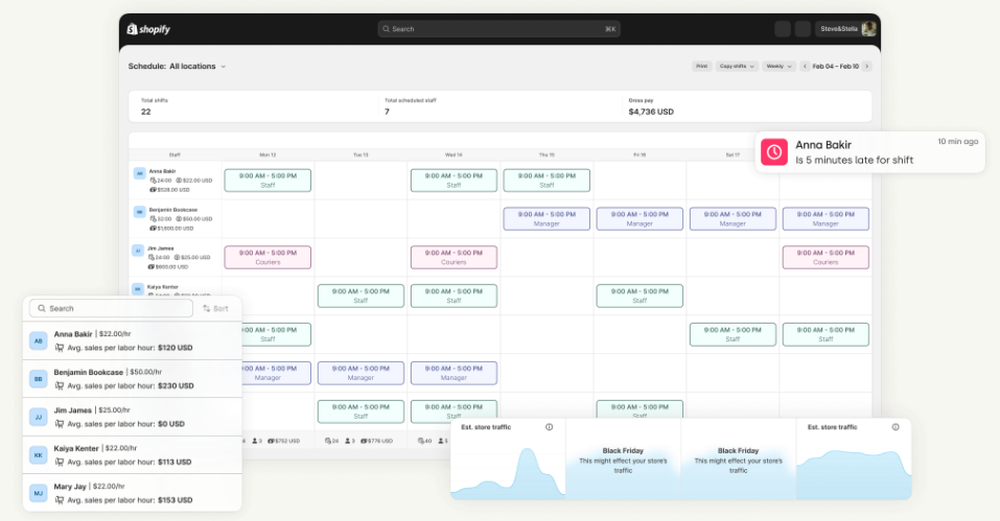1000x521 pixels.
Task: Focus the top bar Search field
Action: (499, 29)
